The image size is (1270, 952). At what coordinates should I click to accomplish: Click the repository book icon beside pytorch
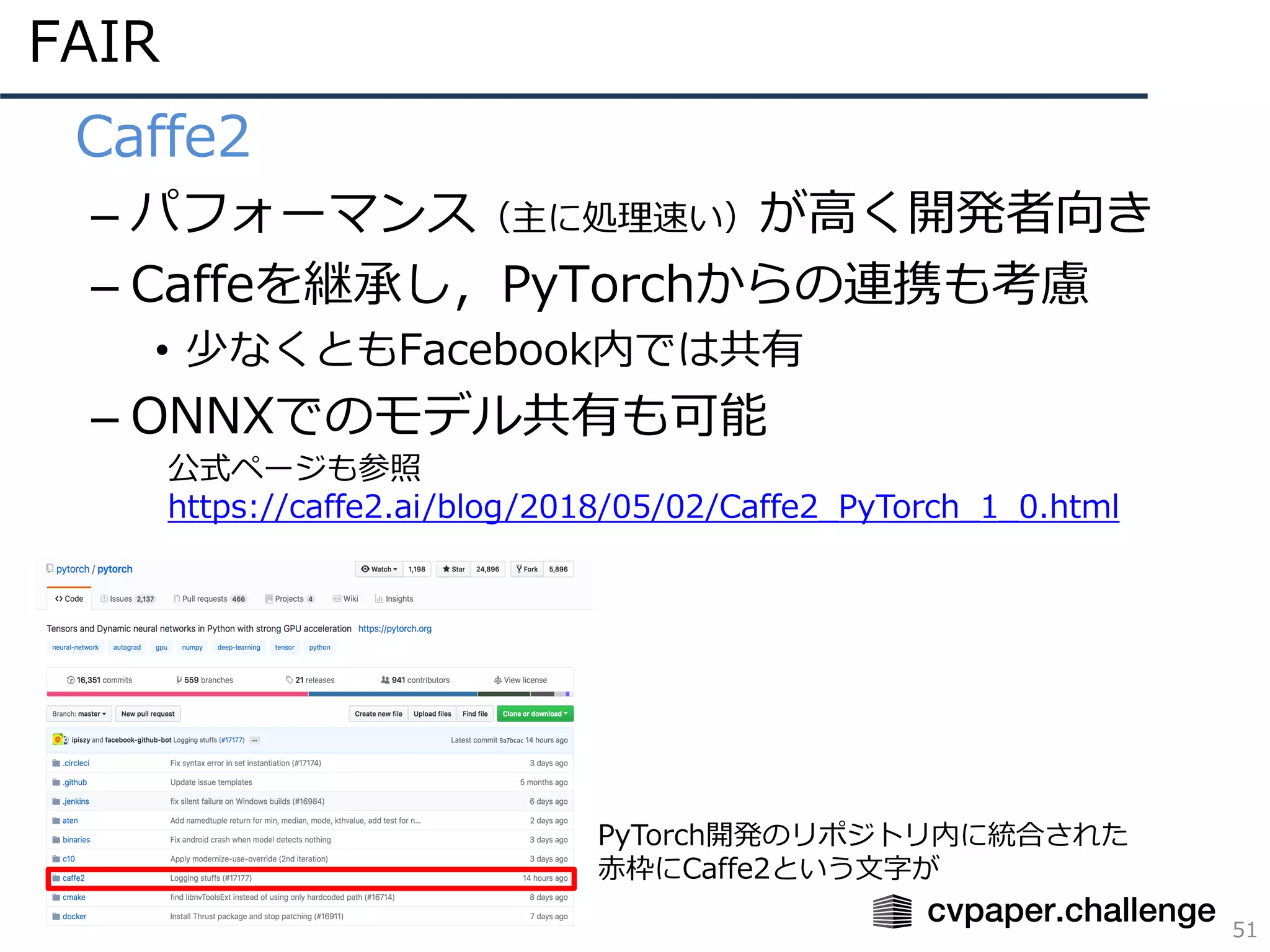[50, 568]
